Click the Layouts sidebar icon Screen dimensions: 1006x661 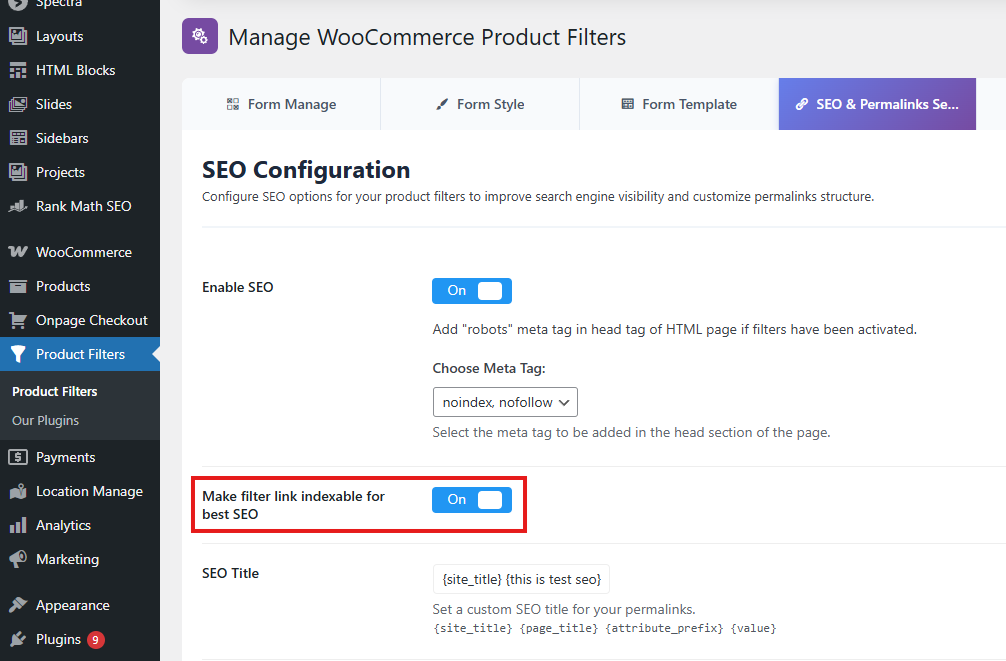pyautogui.click(x=18, y=36)
